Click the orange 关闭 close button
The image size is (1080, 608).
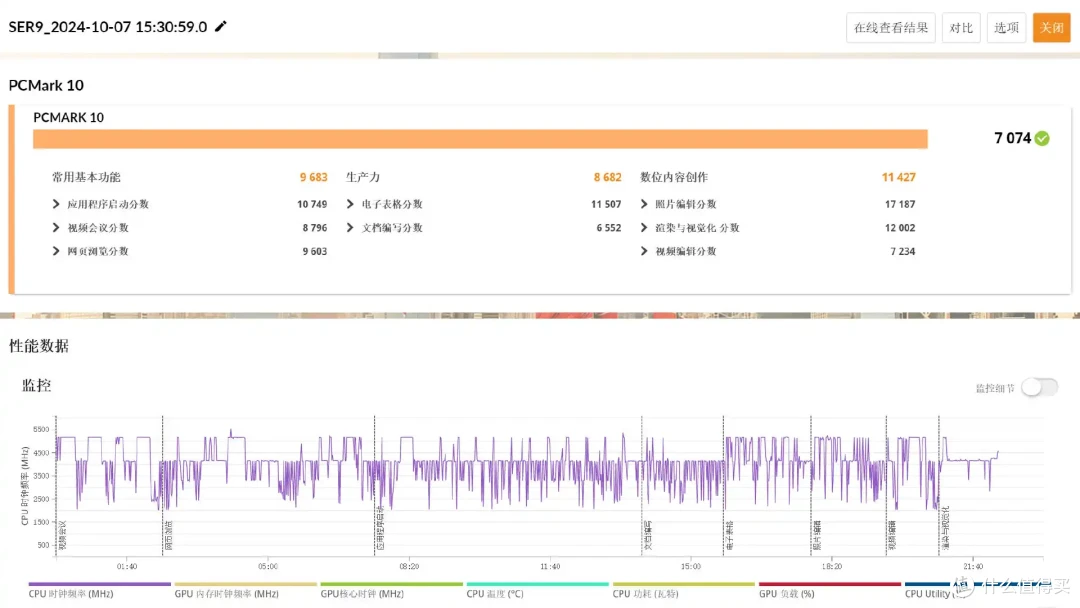coord(1051,28)
